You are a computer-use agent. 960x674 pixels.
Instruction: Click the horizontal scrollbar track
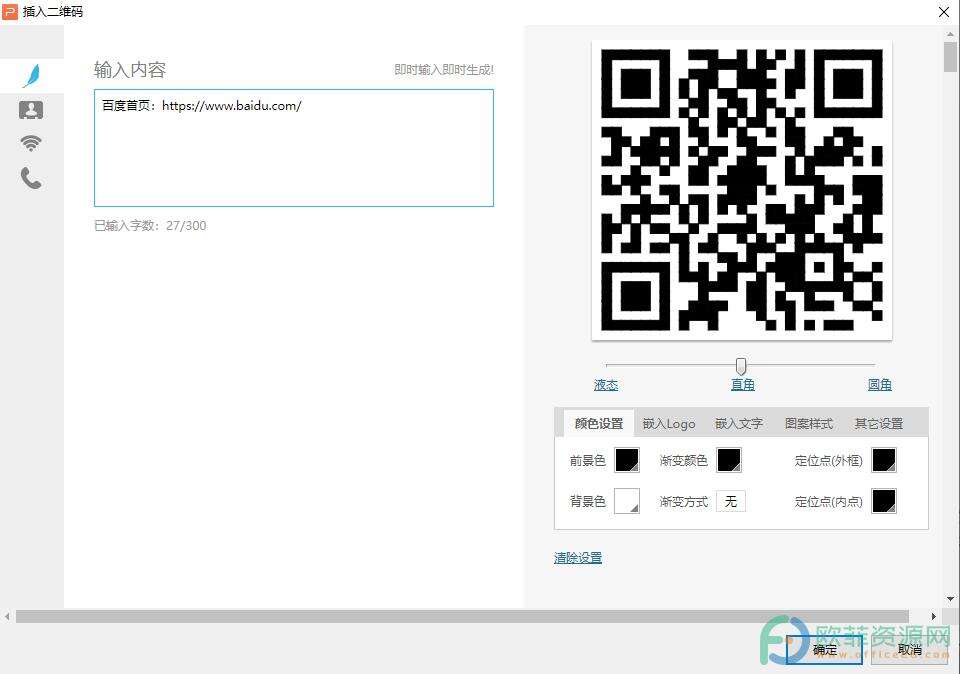point(462,616)
